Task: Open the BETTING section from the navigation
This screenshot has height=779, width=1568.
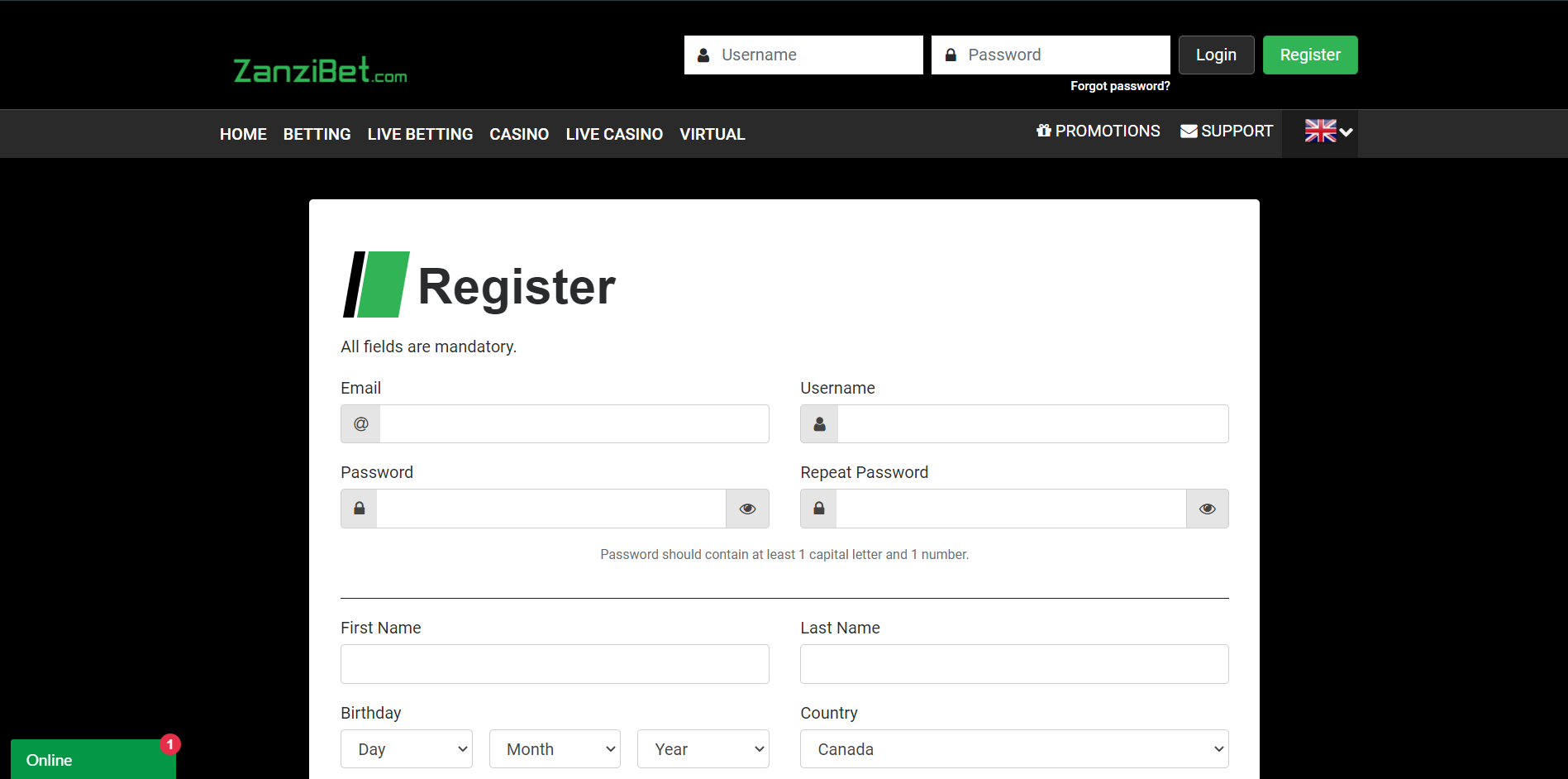Action: tap(317, 133)
